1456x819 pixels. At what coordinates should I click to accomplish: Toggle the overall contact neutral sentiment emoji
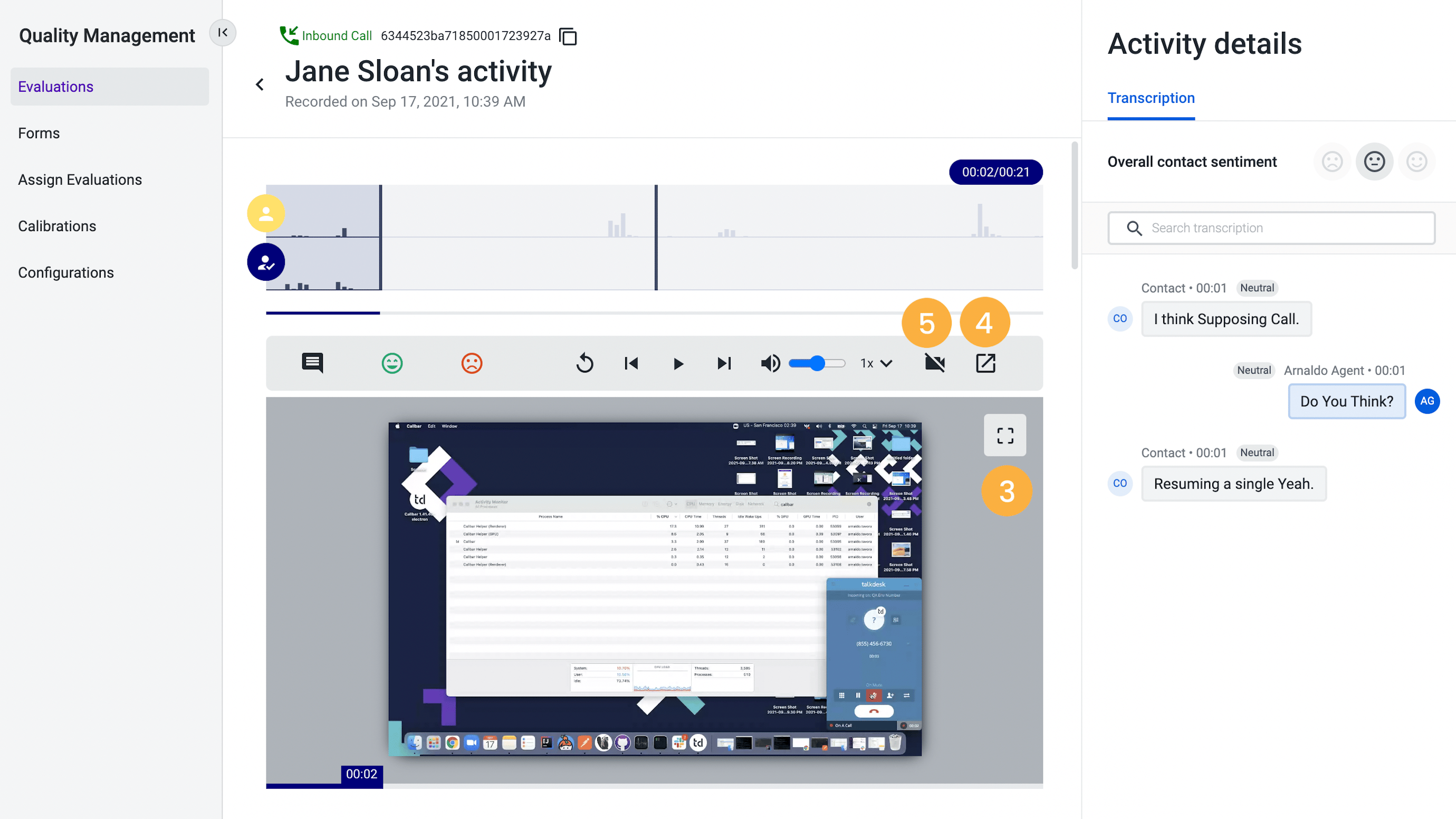(1375, 161)
